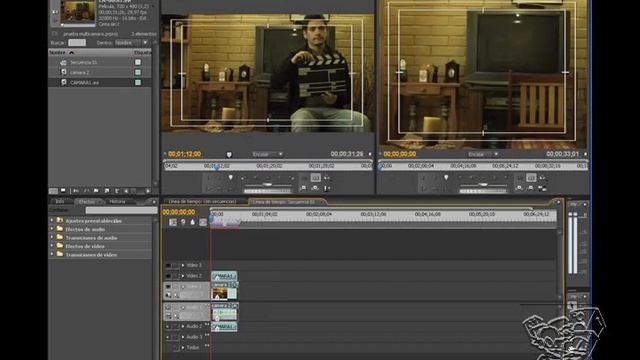Click sequence icon of Secuencia 01
The width and height of the screenshot is (640, 360).
pyautogui.click(x=63, y=62)
